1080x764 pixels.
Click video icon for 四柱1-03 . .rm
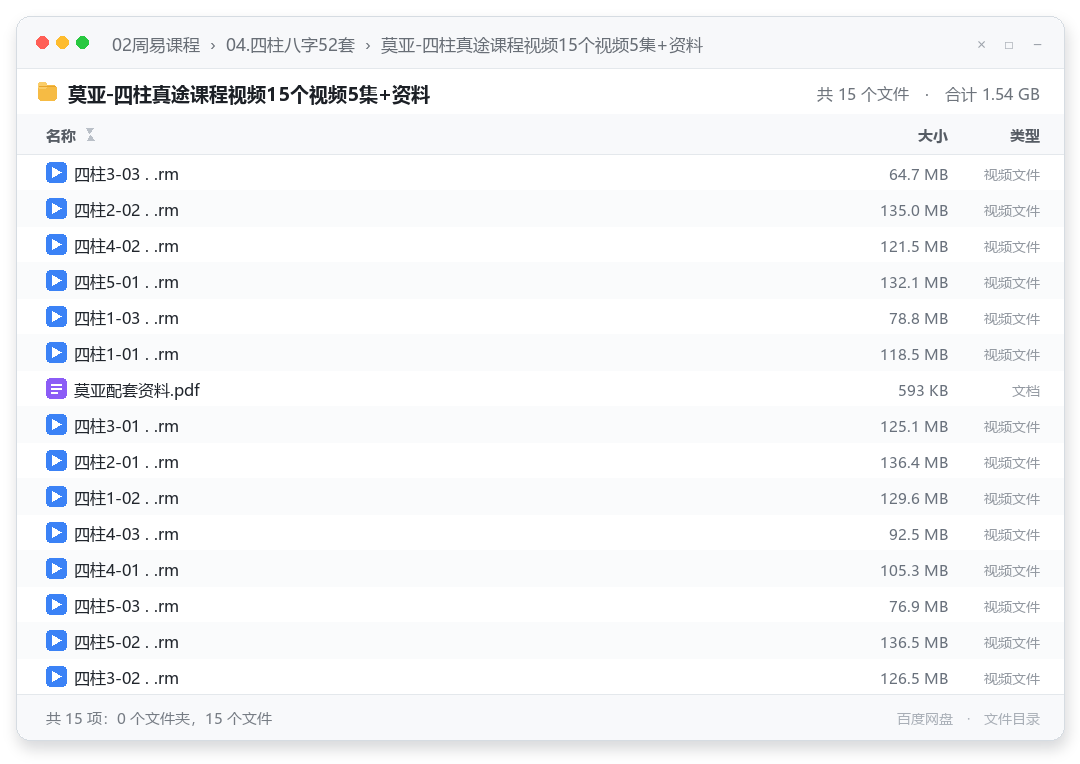click(x=56, y=317)
